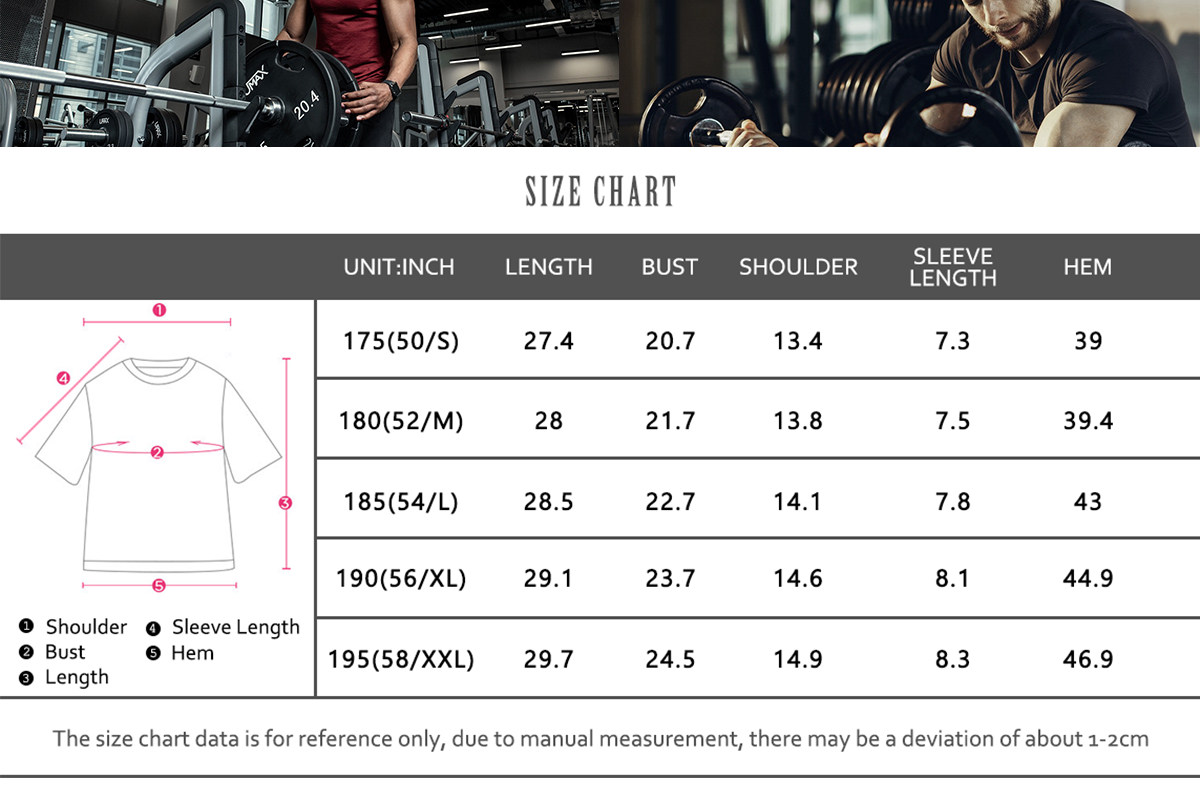Click the 175(50/S) size row label
The width and height of the screenshot is (1200, 811).
click(x=400, y=341)
